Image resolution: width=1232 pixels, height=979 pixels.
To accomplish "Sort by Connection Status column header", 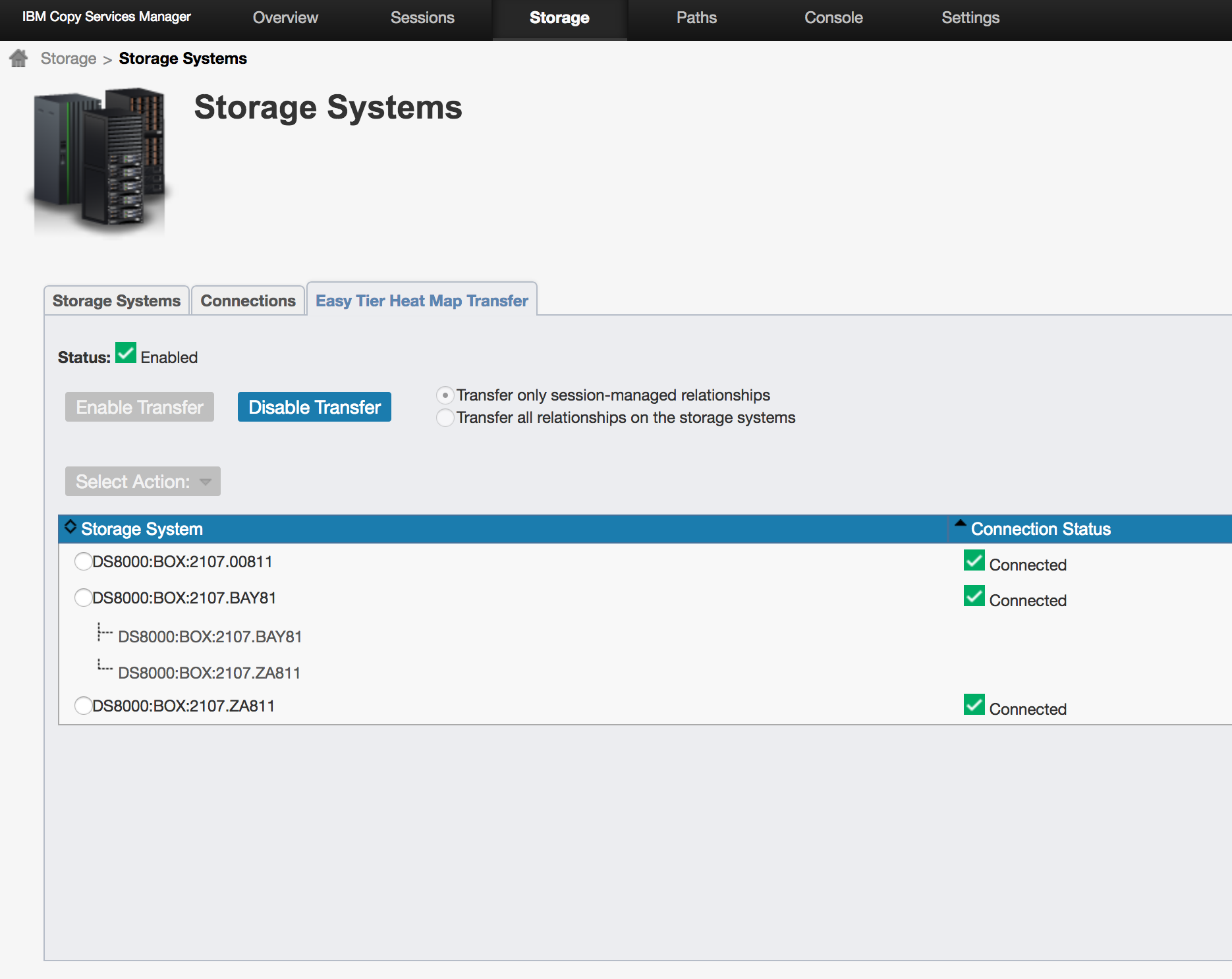I will pyautogui.click(x=1041, y=529).
